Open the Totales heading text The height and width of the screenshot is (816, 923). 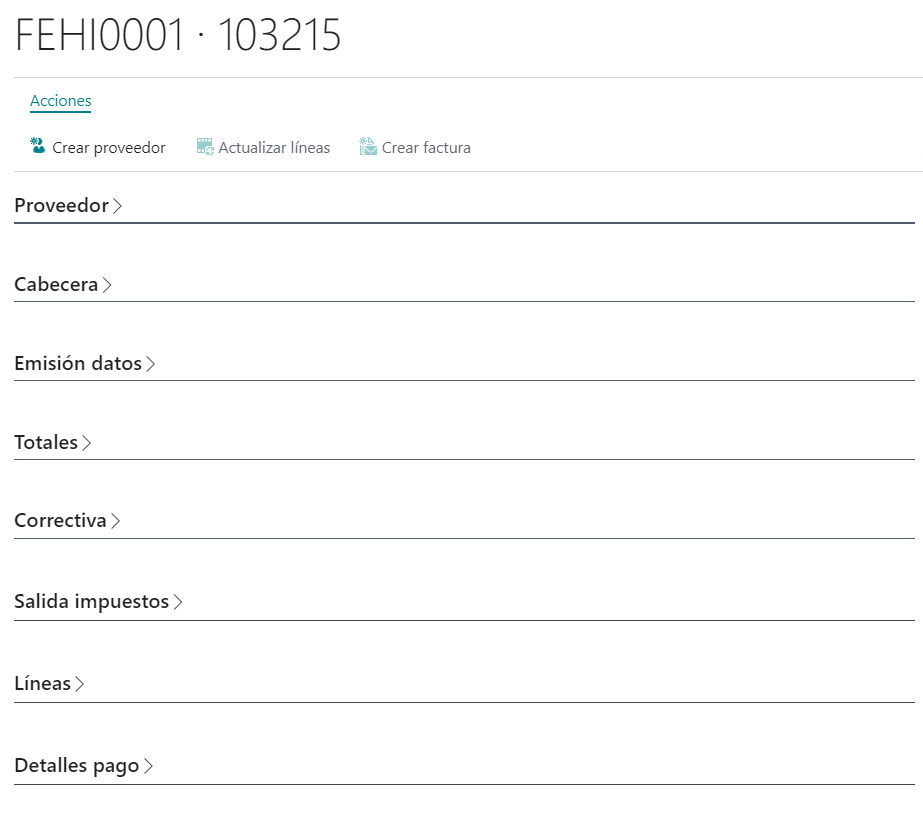pos(44,442)
